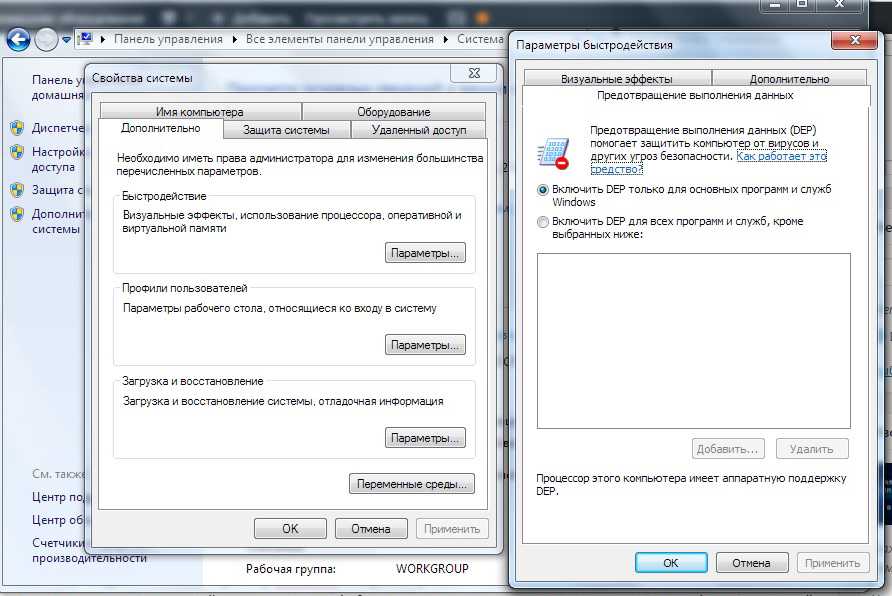Close the Параметры быстродействия dialog
Viewport: 892px width, 596px height.
tap(854, 40)
